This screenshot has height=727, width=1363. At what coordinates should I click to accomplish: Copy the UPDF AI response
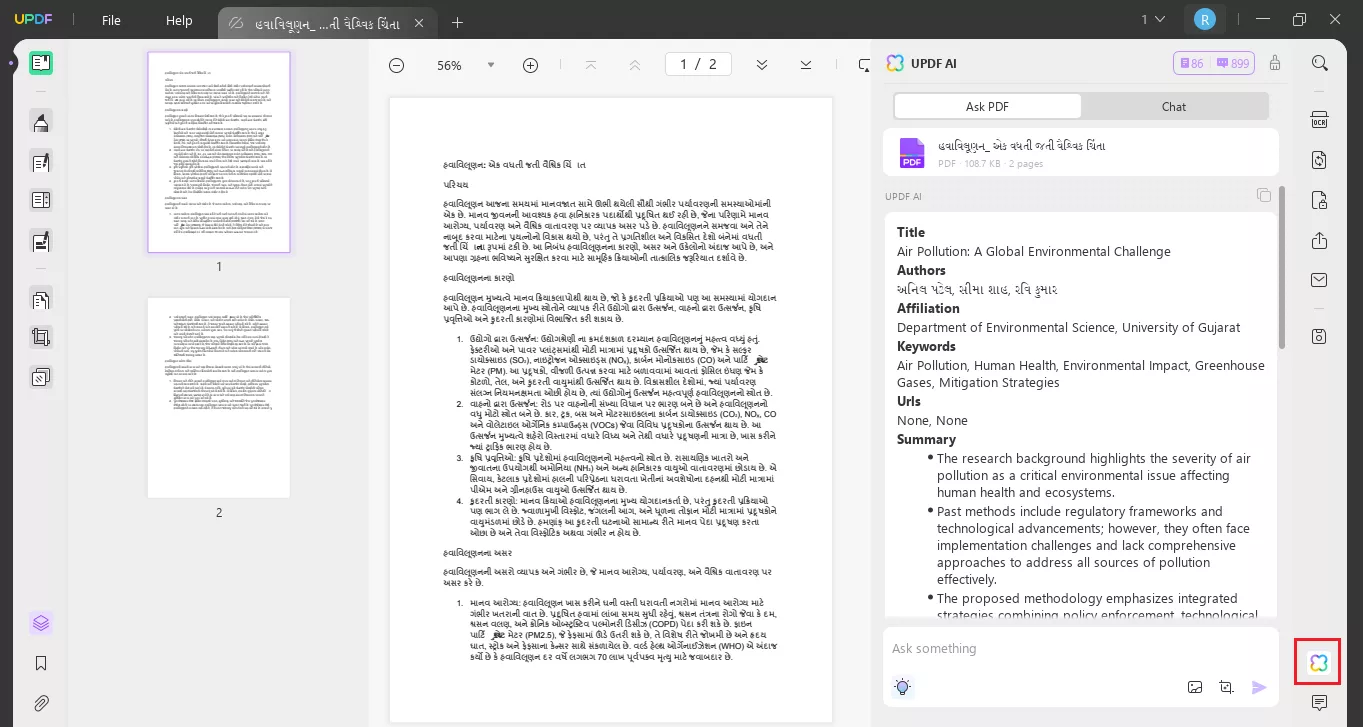pyautogui.click(x=1264, y=195)
